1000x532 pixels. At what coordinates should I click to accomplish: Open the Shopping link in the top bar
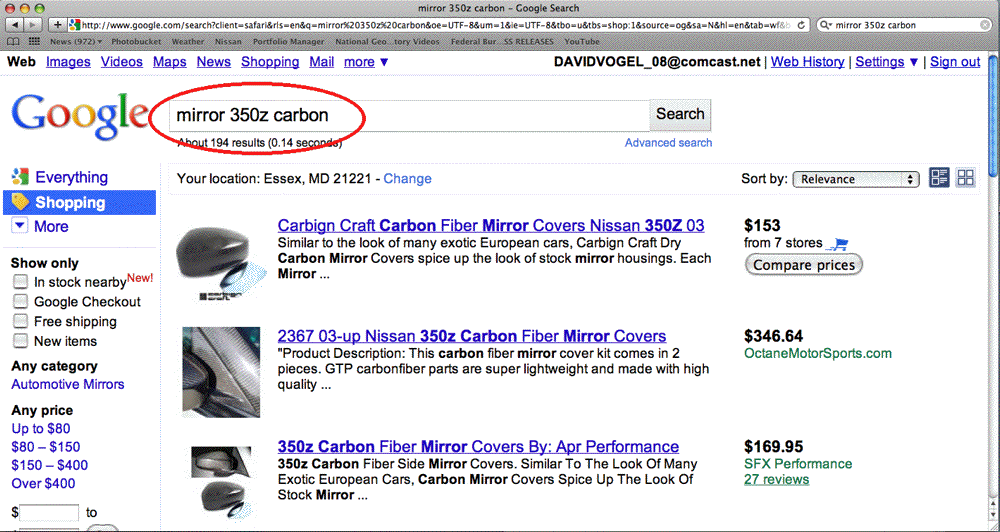270,62
